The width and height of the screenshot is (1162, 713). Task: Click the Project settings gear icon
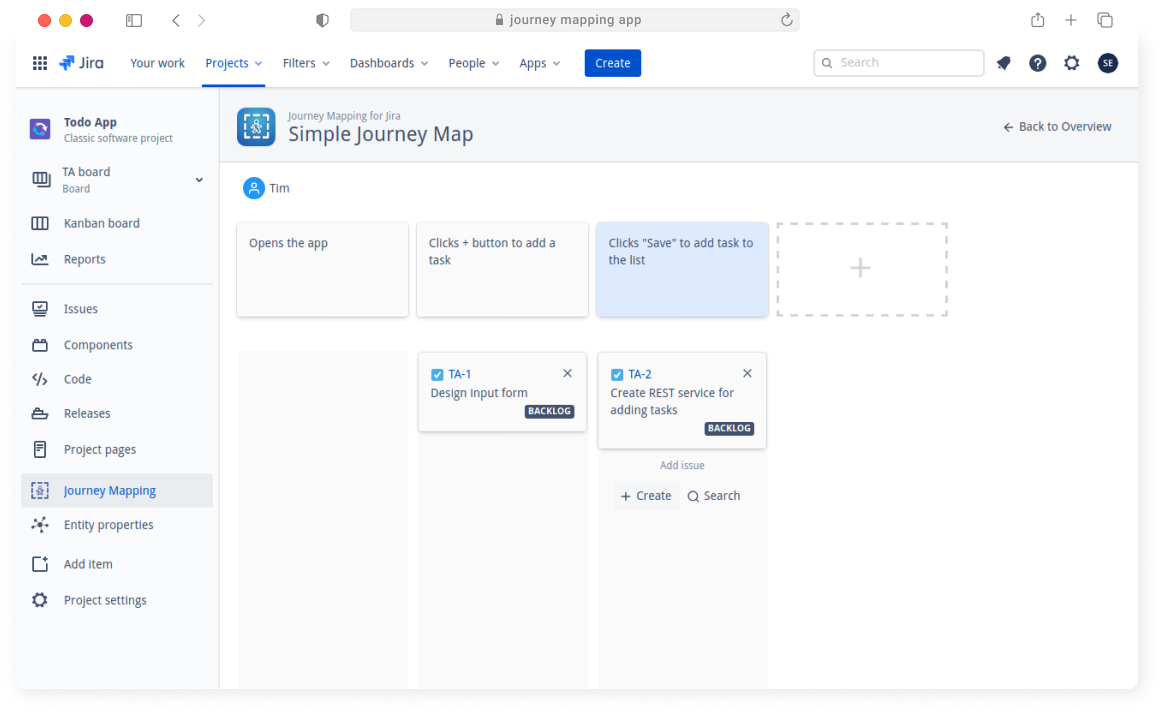coord(40,600)
